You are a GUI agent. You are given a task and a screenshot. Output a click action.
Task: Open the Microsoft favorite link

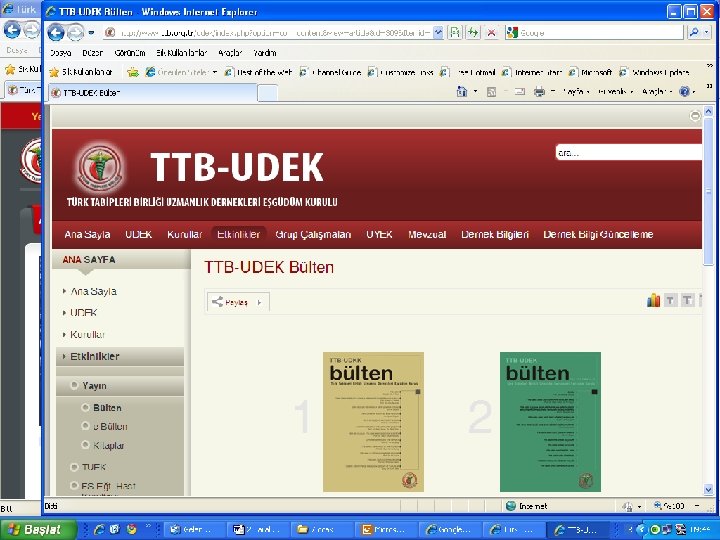point(591,72)
